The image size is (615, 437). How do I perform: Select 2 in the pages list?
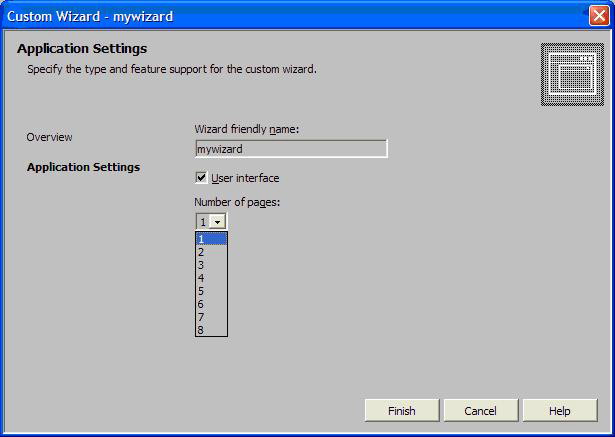(x=211, y=252)
